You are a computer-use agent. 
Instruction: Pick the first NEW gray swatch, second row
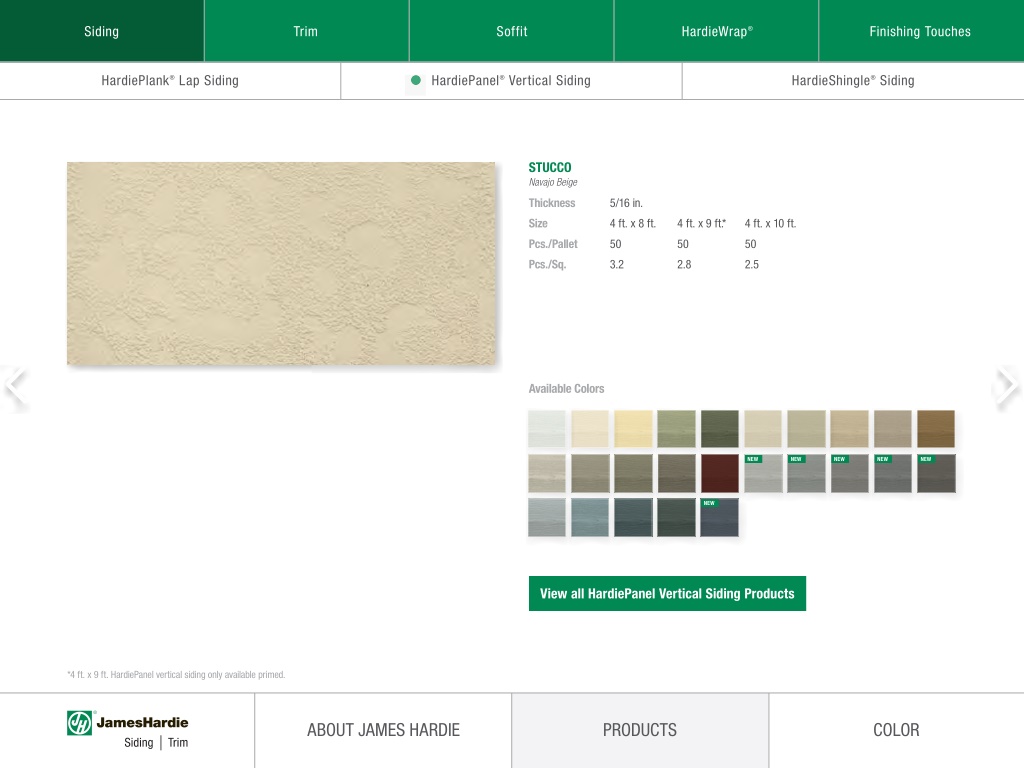pos(763,473)
